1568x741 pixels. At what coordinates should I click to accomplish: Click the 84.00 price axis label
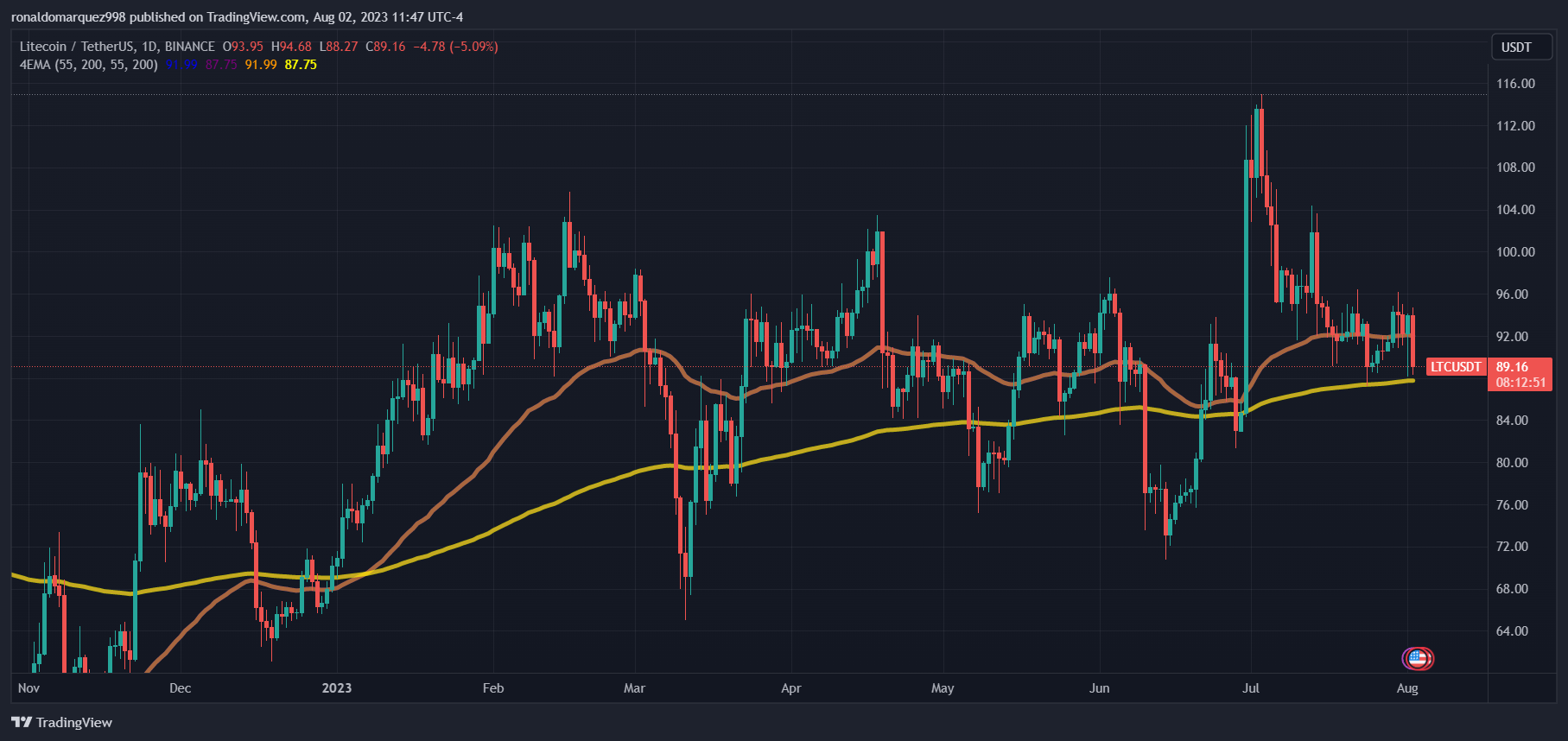[1512, 421]
